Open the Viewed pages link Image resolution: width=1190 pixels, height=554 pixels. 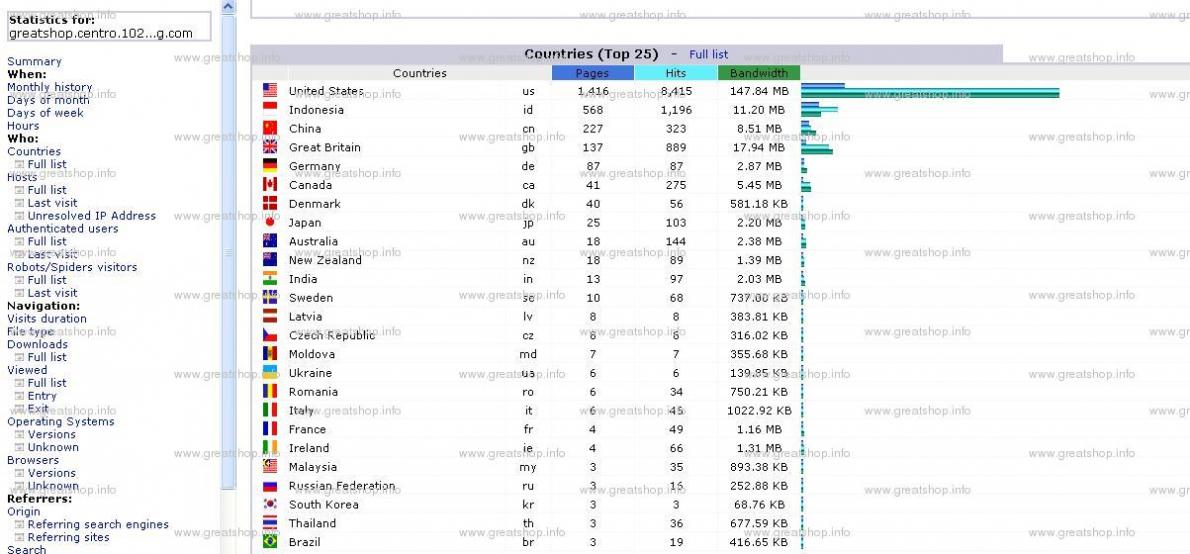[27, 370]
